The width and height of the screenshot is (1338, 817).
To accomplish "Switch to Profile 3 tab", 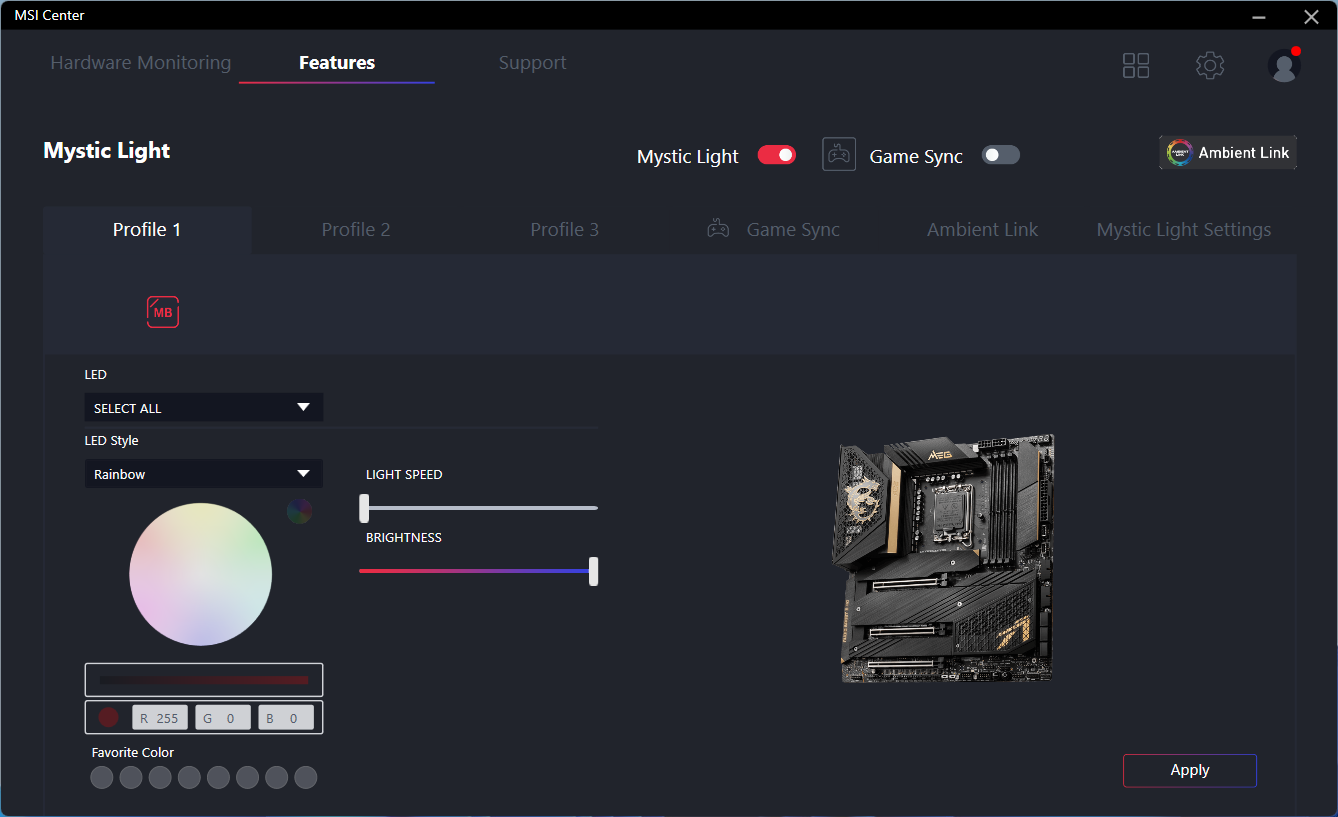I will pyautogui.click(x=565, y=230).
